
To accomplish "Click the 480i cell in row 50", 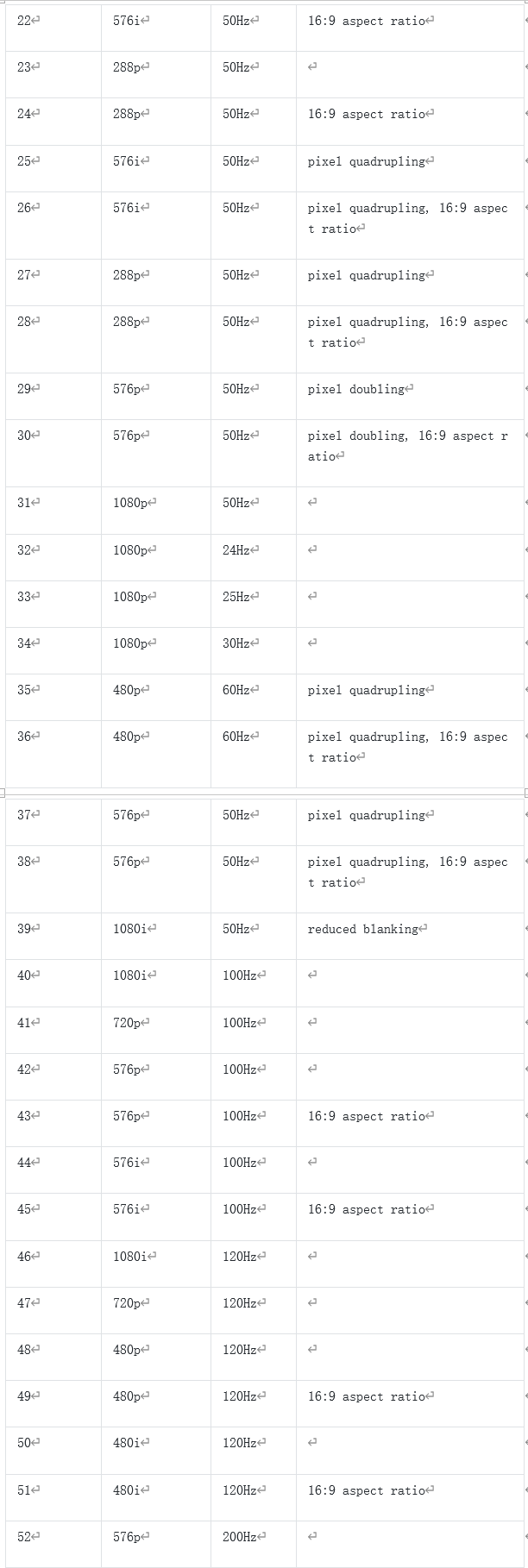I will point(156,1450).
